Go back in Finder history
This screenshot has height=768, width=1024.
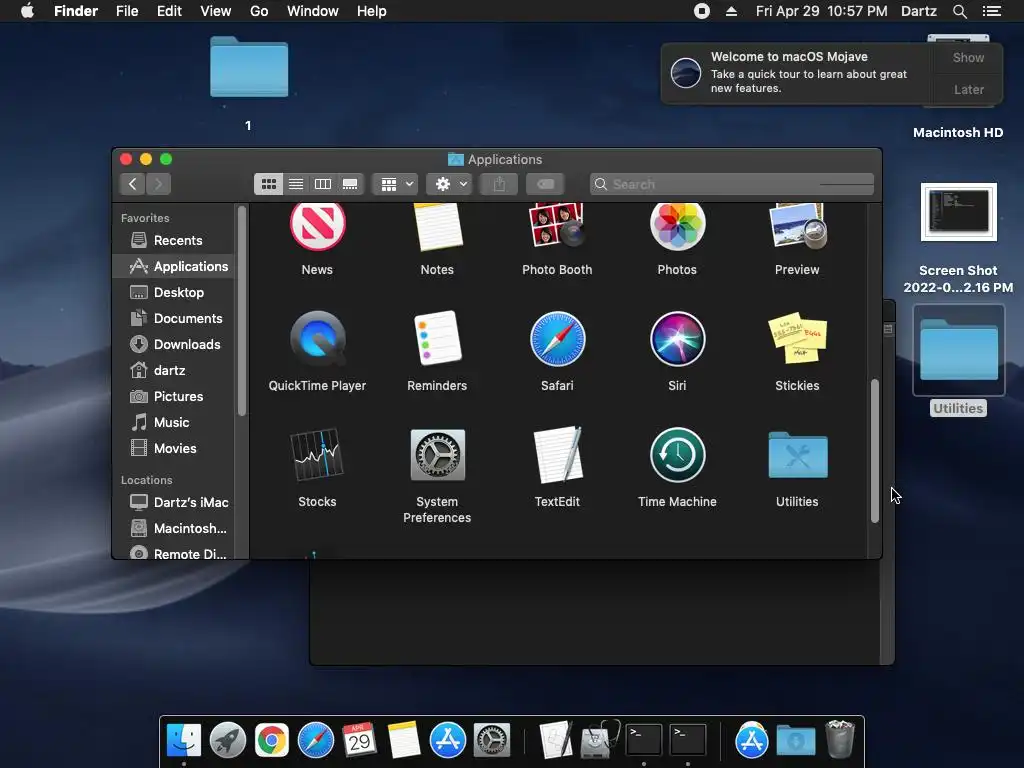[133, 184]
